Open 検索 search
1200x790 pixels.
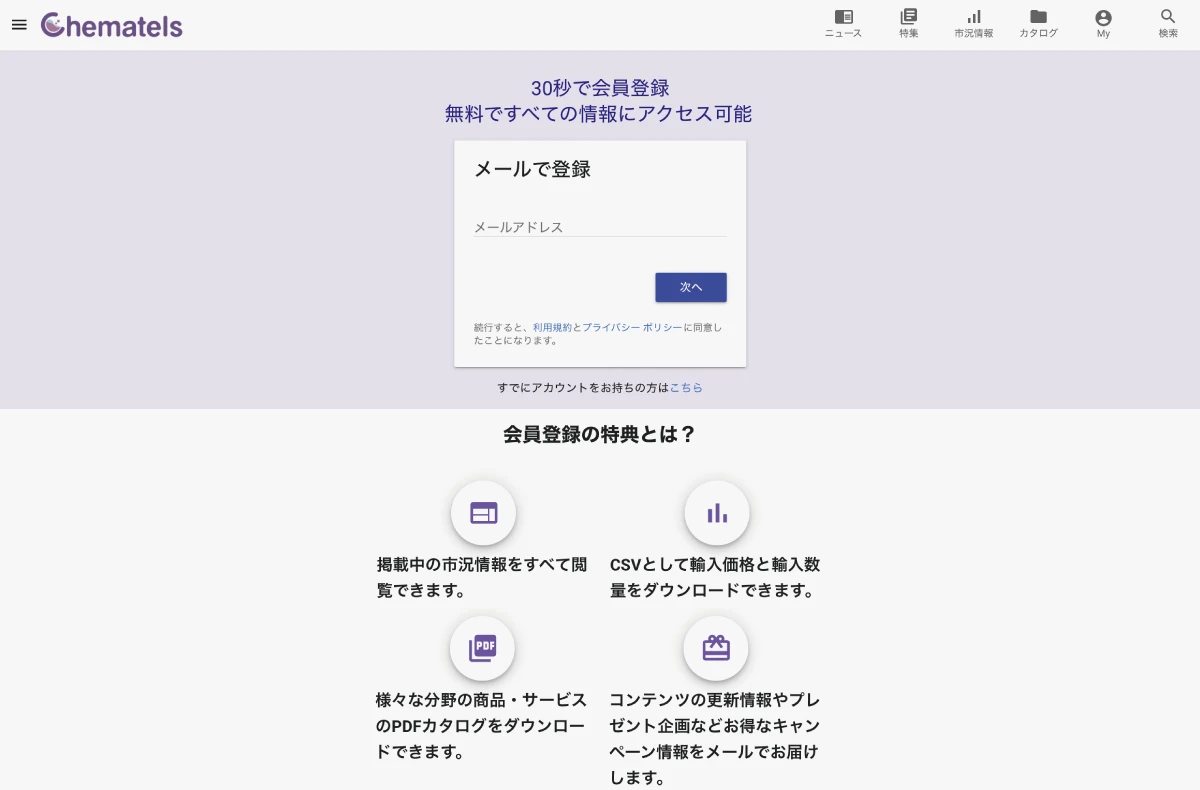pos(1168,24)
